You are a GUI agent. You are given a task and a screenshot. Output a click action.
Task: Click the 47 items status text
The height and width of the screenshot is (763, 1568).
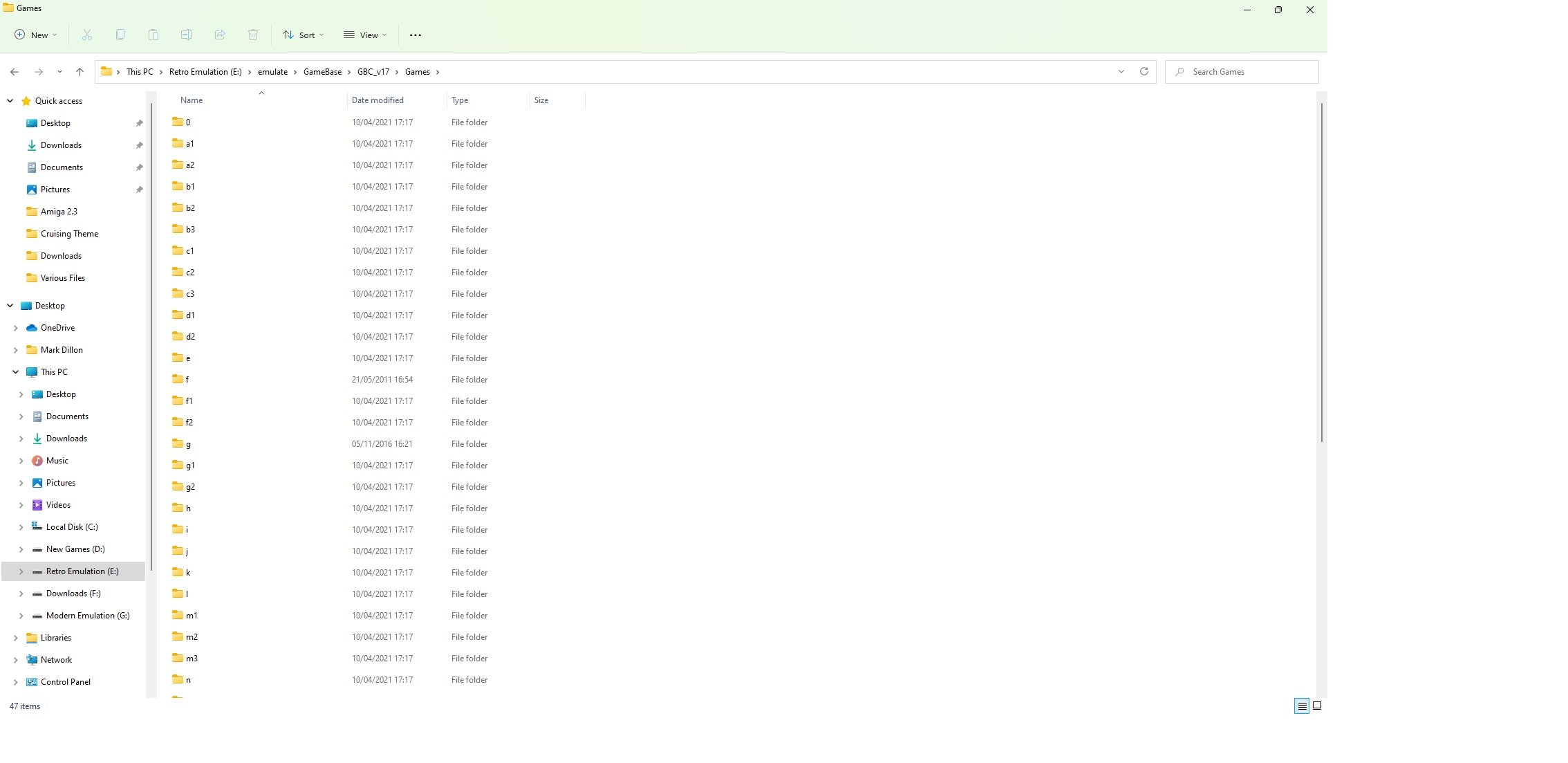pos(25,706)
